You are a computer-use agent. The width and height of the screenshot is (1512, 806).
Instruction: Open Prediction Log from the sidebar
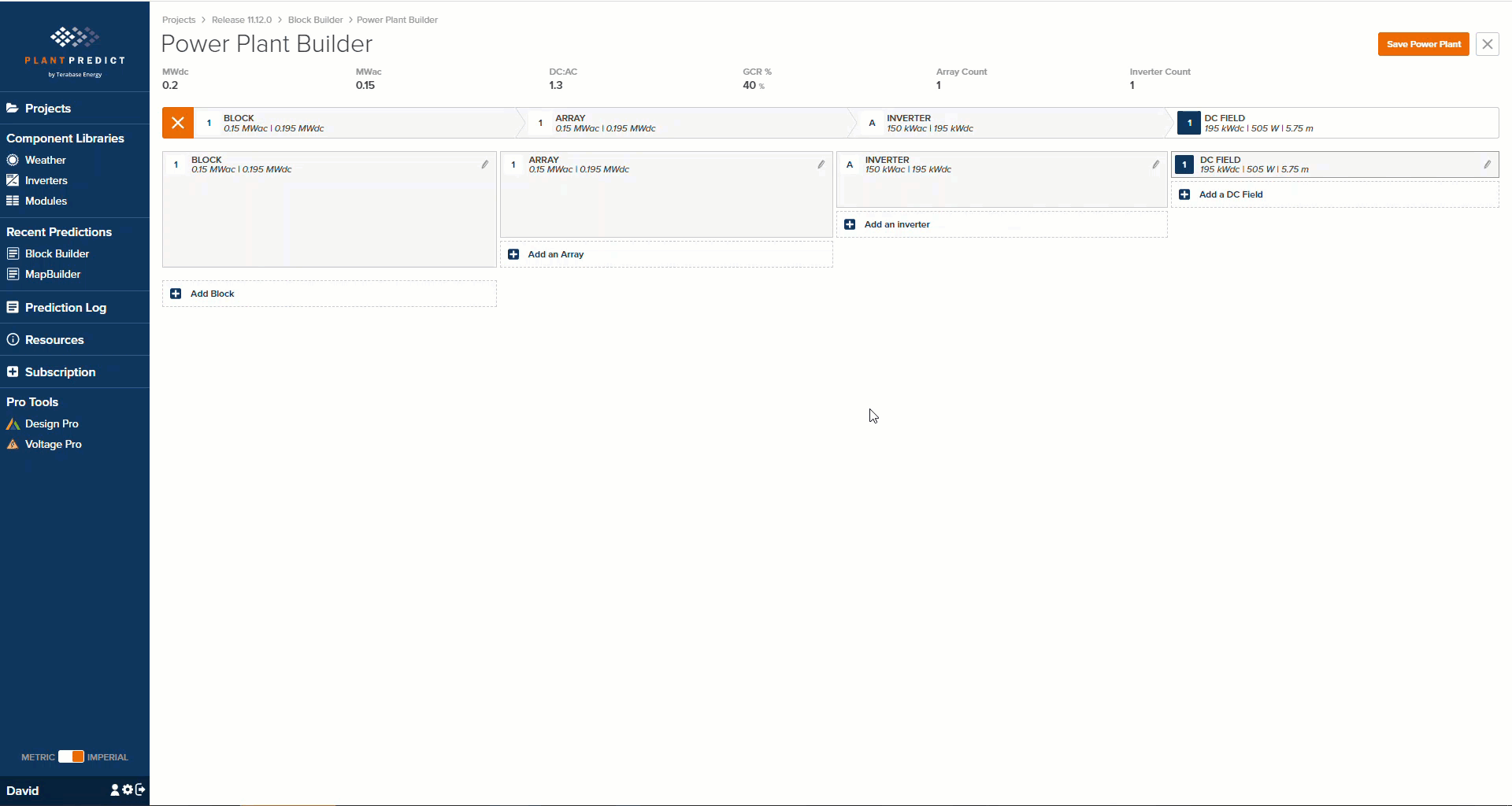65,307
